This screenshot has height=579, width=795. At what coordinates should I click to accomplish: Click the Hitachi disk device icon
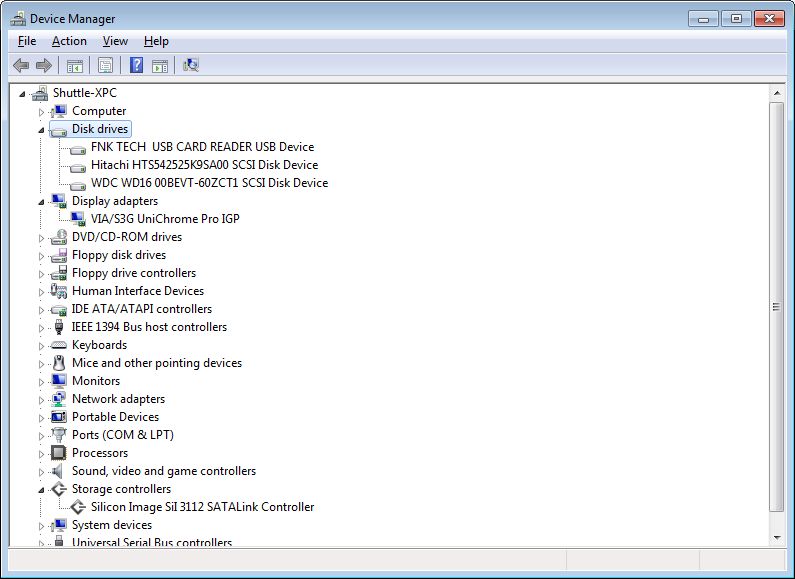tap(78, 167)
